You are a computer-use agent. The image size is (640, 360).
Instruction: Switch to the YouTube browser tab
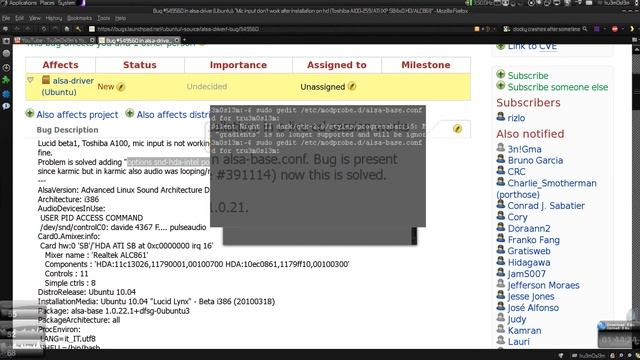click(54, 40)
